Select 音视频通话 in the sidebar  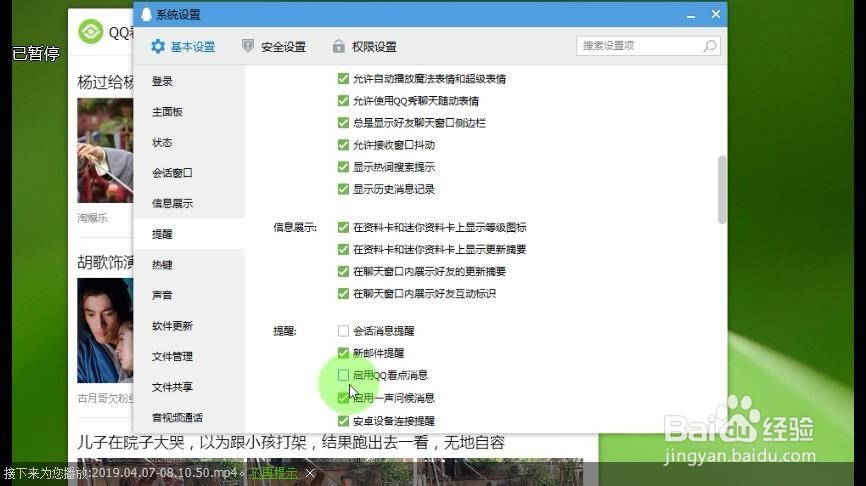pos(189,418)
